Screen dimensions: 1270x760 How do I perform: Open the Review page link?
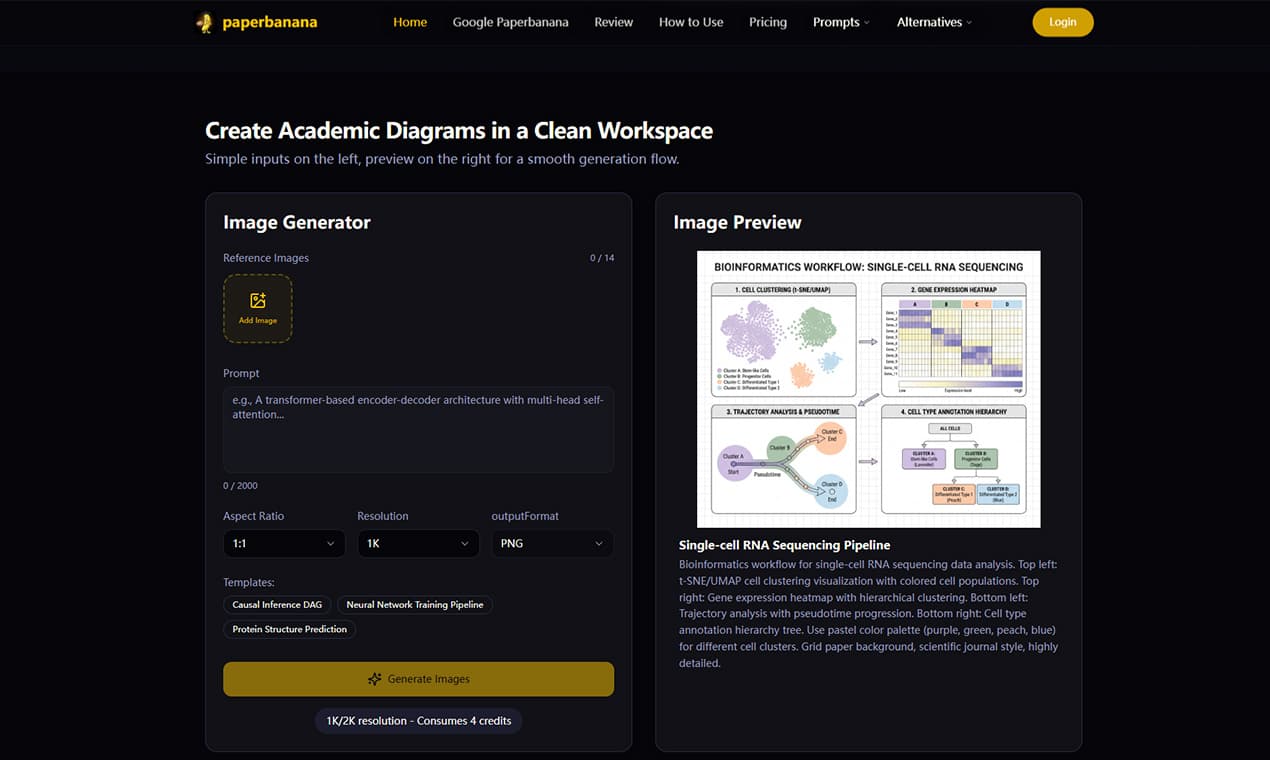(613, 22)
